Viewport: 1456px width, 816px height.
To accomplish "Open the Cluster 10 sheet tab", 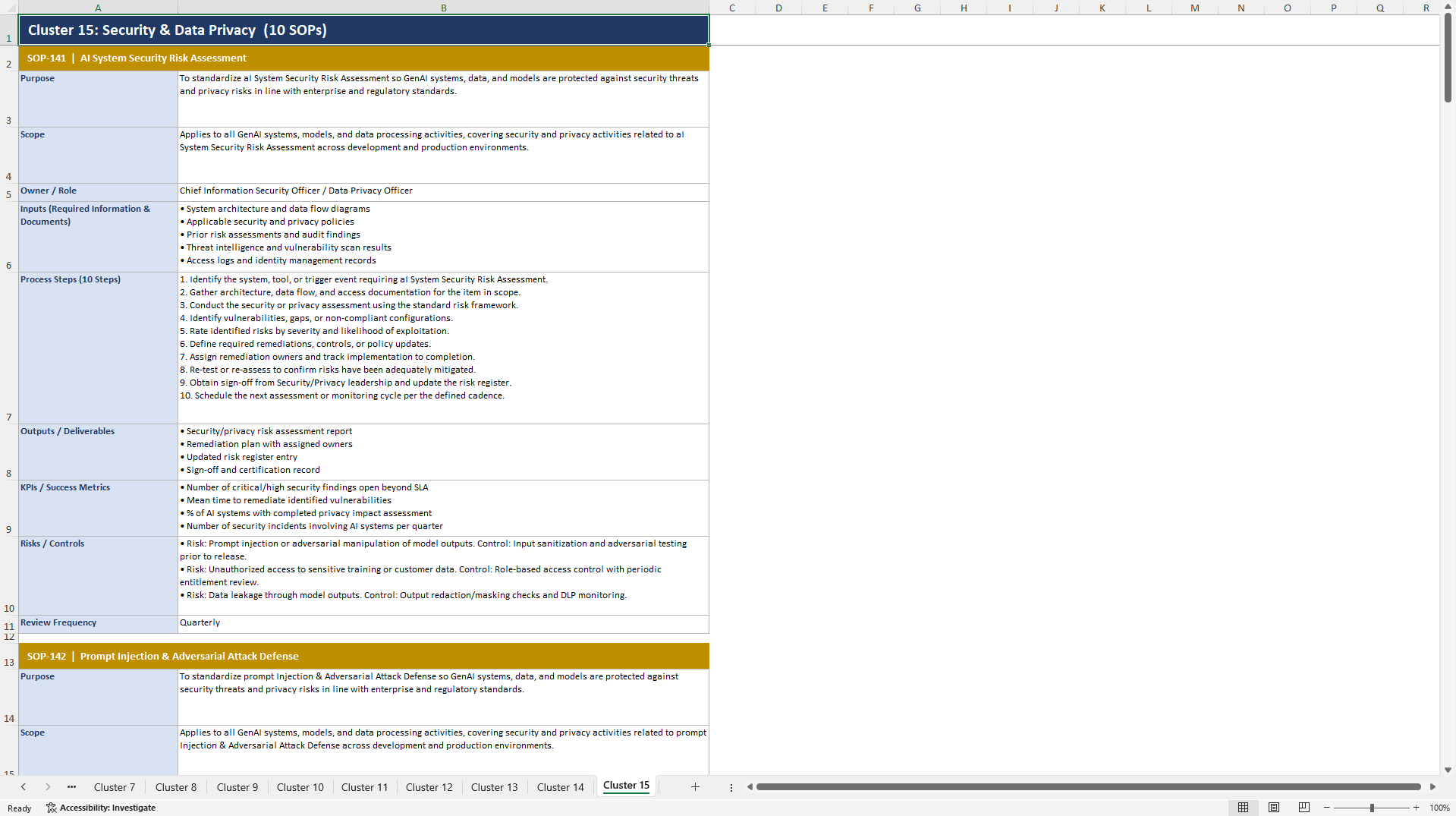I will click(300, 787).
